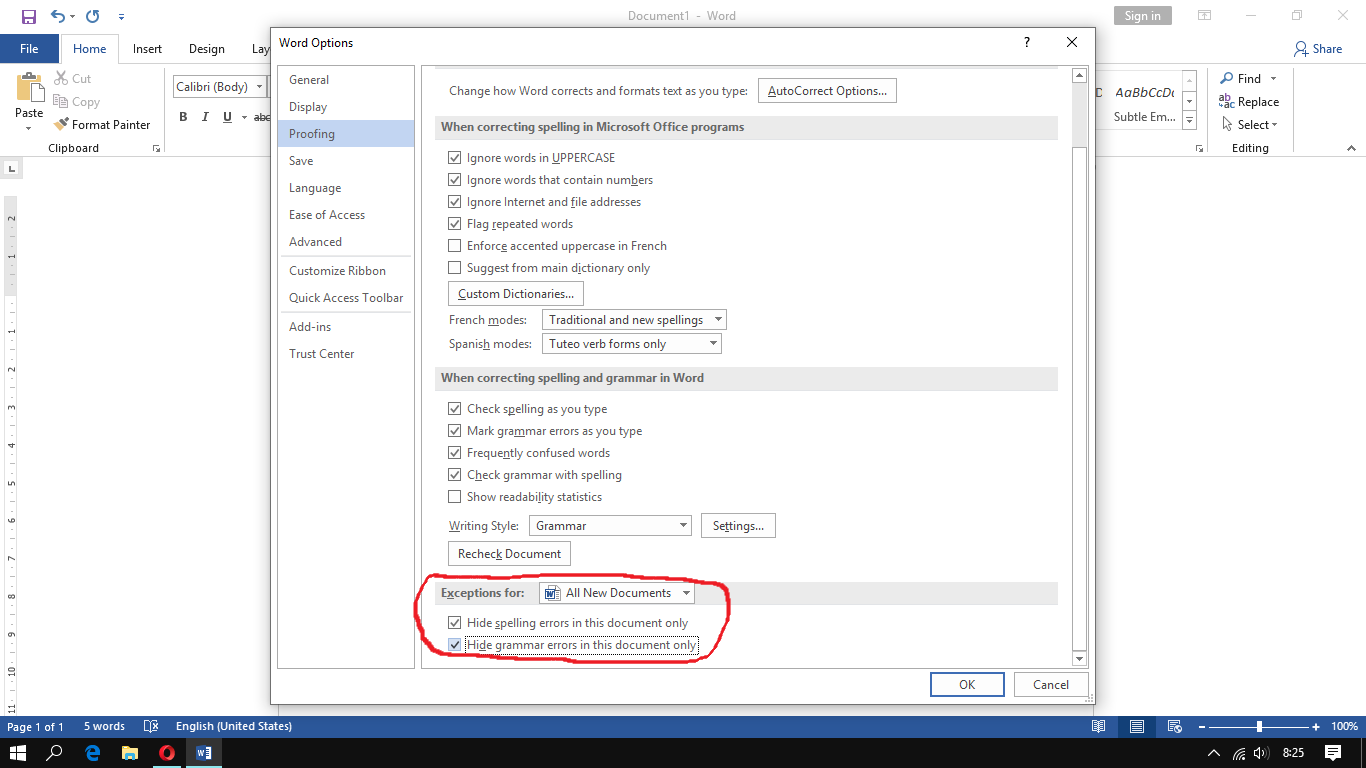Open the Trust Center category

click(x=345, y=354)
